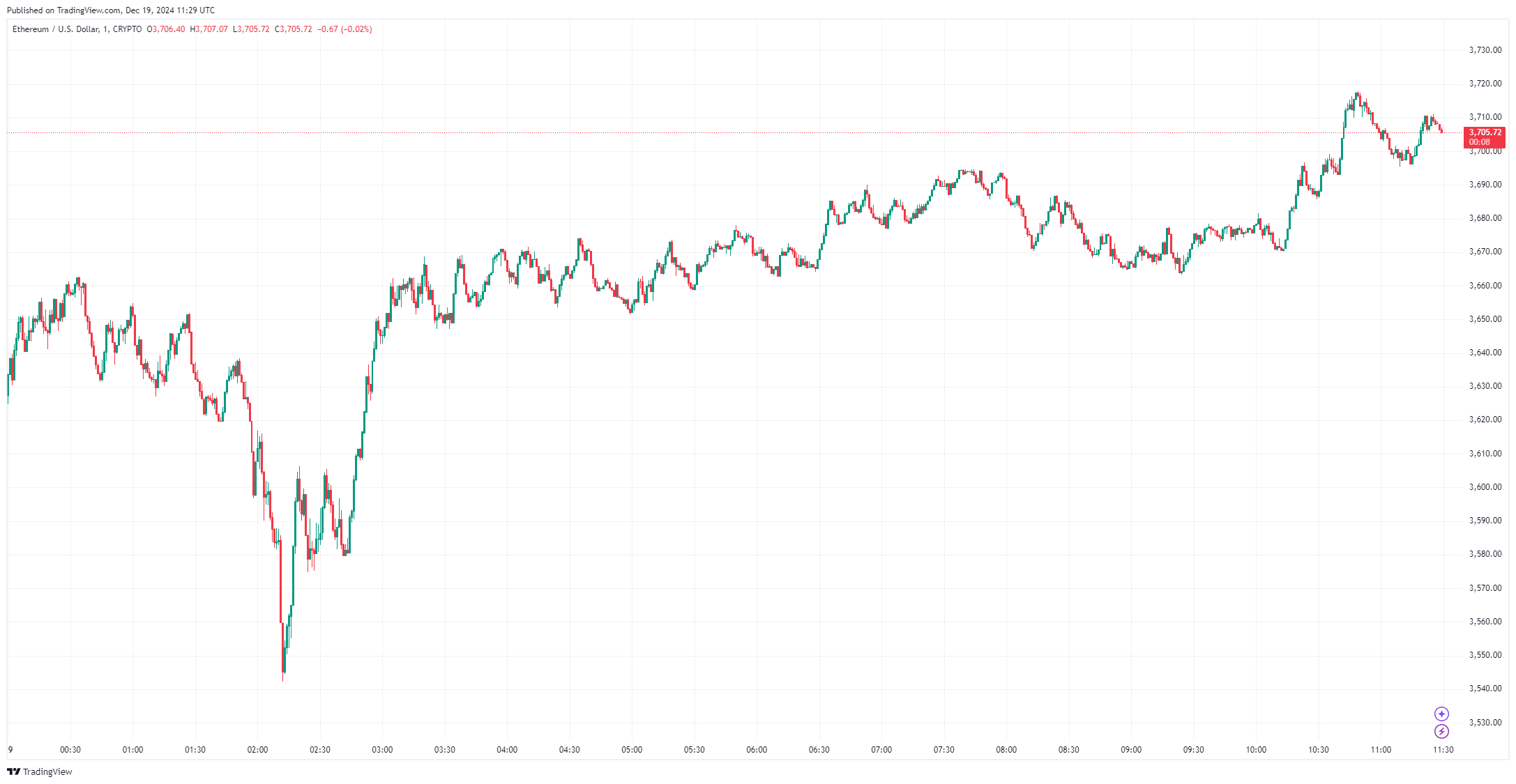The width and height of the screenshot is (1516, 784).
Task: Click the 00:30 time axis label
Action: 70,750
